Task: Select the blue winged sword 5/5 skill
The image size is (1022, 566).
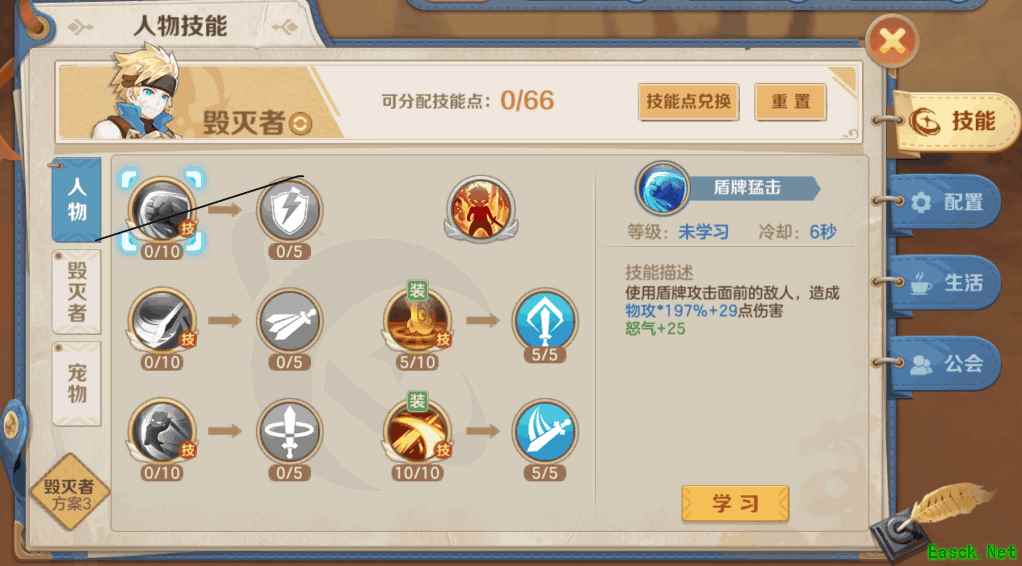Action: 544,431
